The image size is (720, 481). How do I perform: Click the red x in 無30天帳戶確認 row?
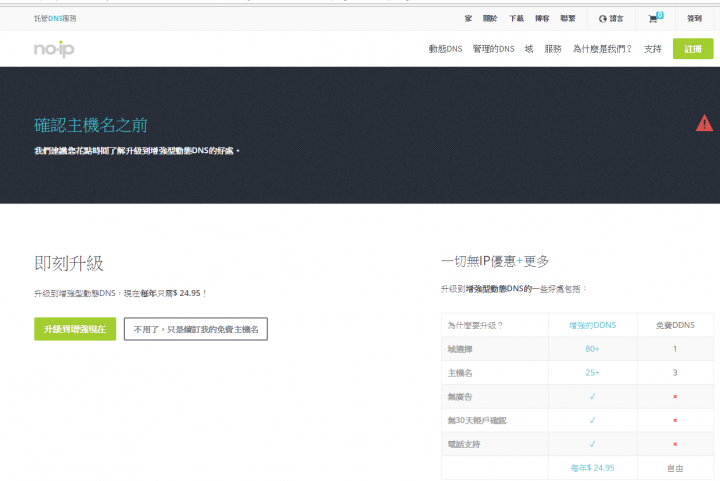pos(675,420)
